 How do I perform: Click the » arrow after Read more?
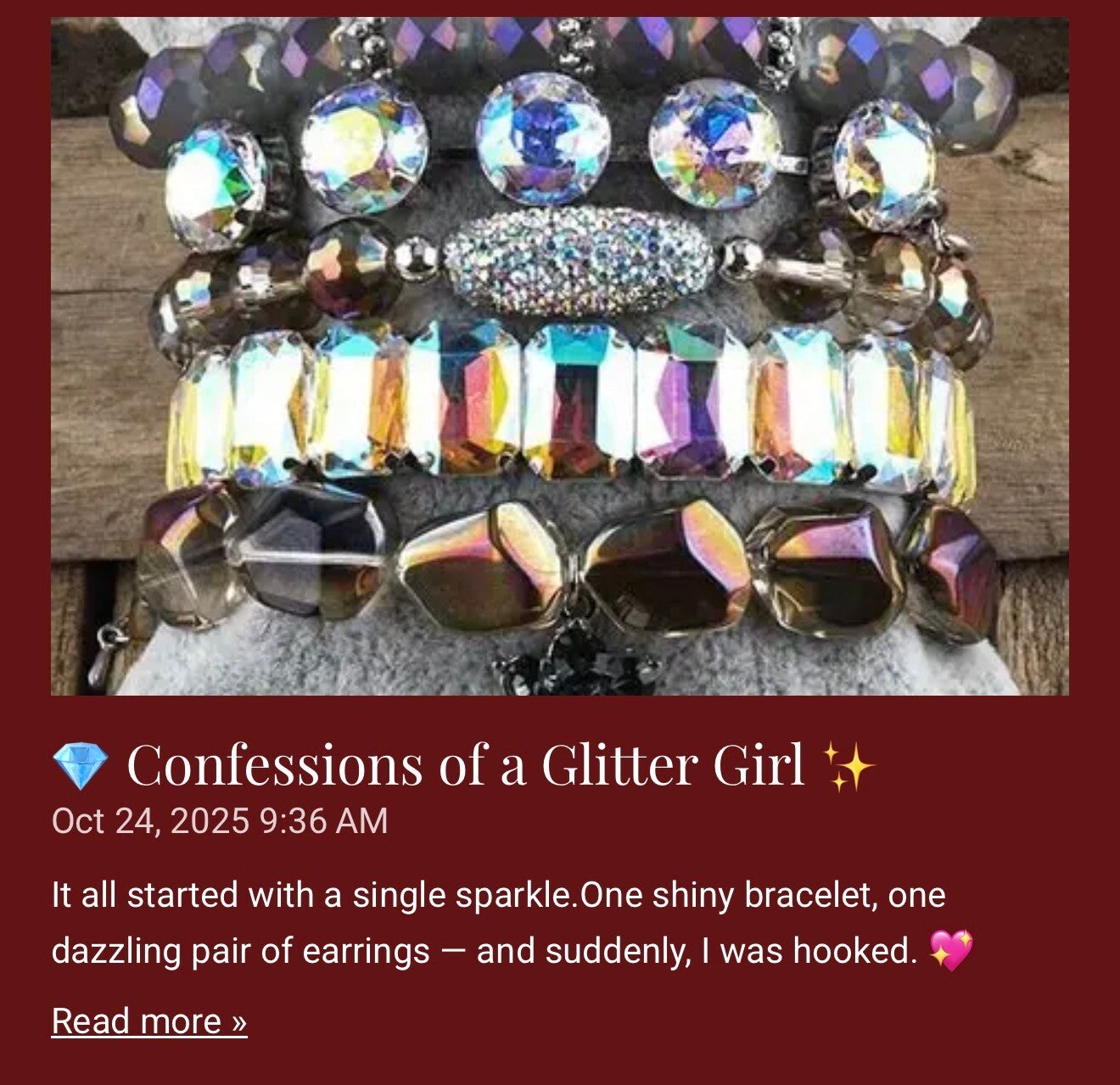238,1021
